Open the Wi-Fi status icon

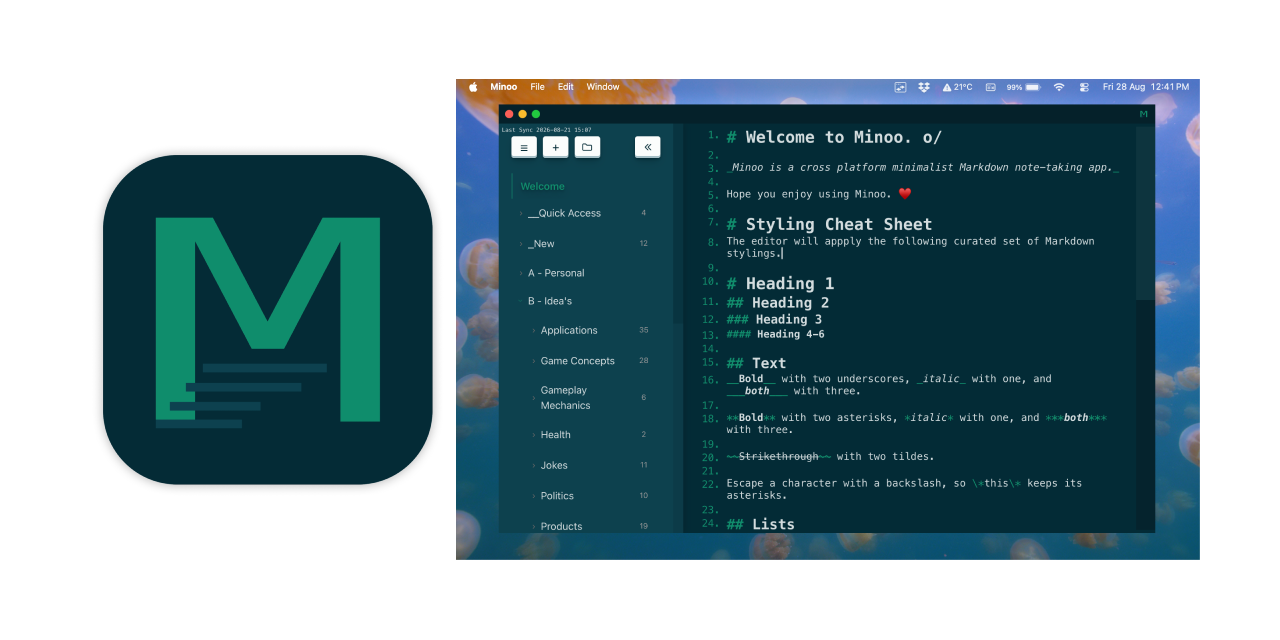[1059, 87]
